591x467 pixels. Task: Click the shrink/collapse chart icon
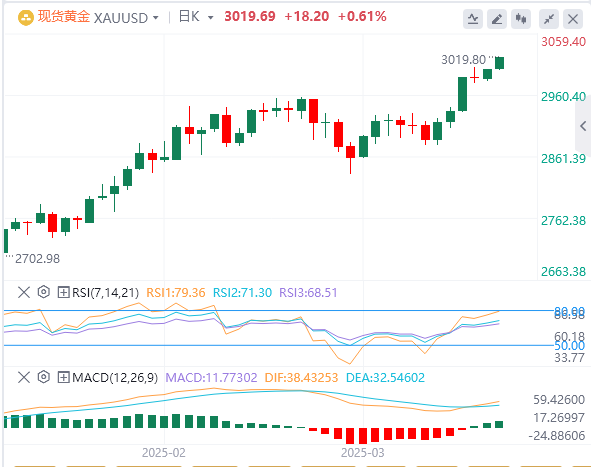(549, 18)
